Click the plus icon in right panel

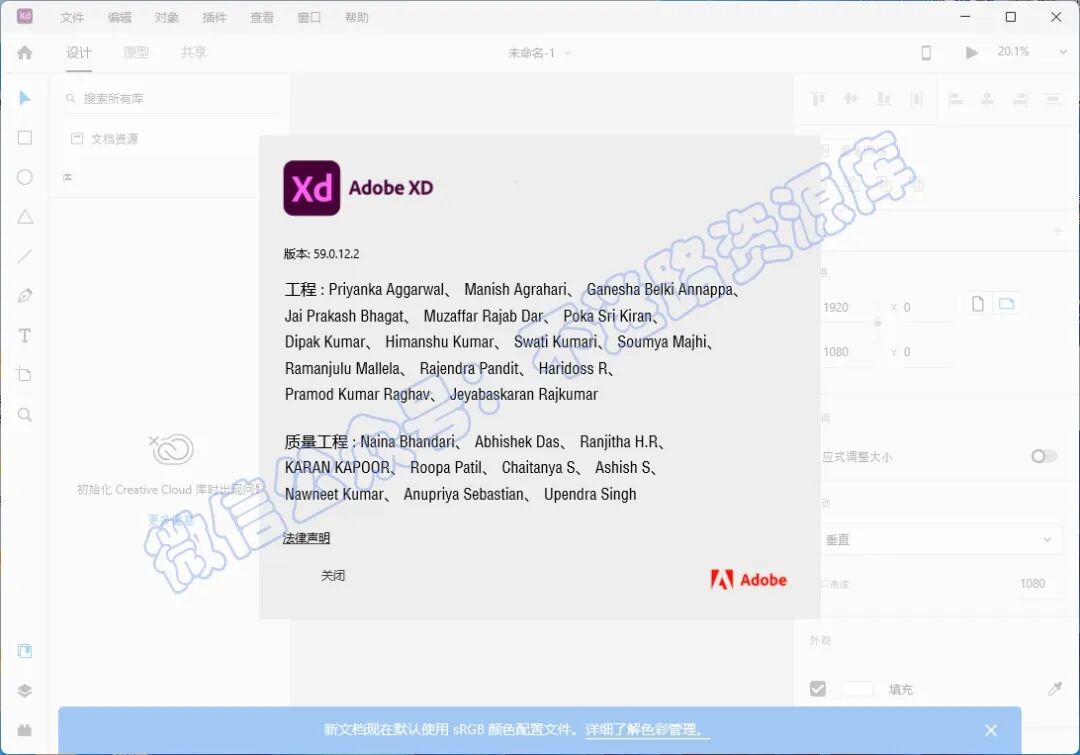(x=1057, y=231)
